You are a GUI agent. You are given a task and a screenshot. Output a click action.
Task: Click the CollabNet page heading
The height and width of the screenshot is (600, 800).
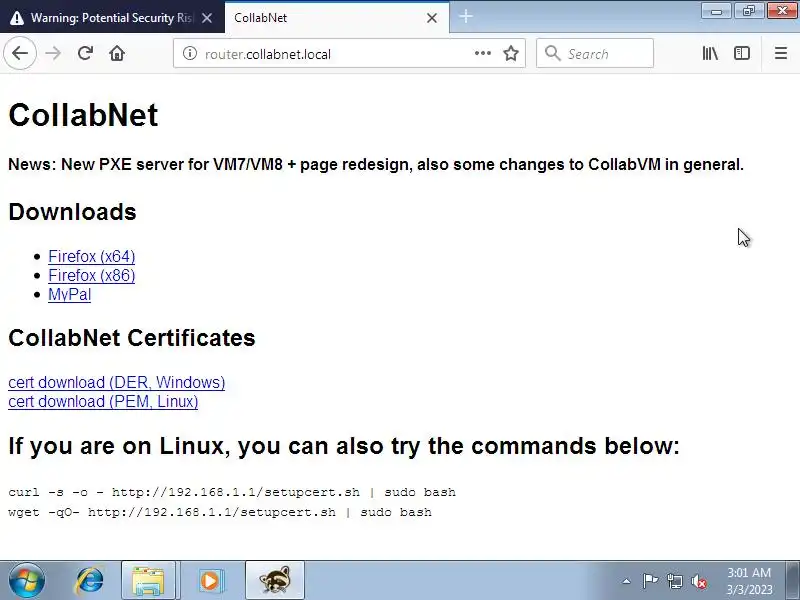pyautogui.click(x=83, y=115)
